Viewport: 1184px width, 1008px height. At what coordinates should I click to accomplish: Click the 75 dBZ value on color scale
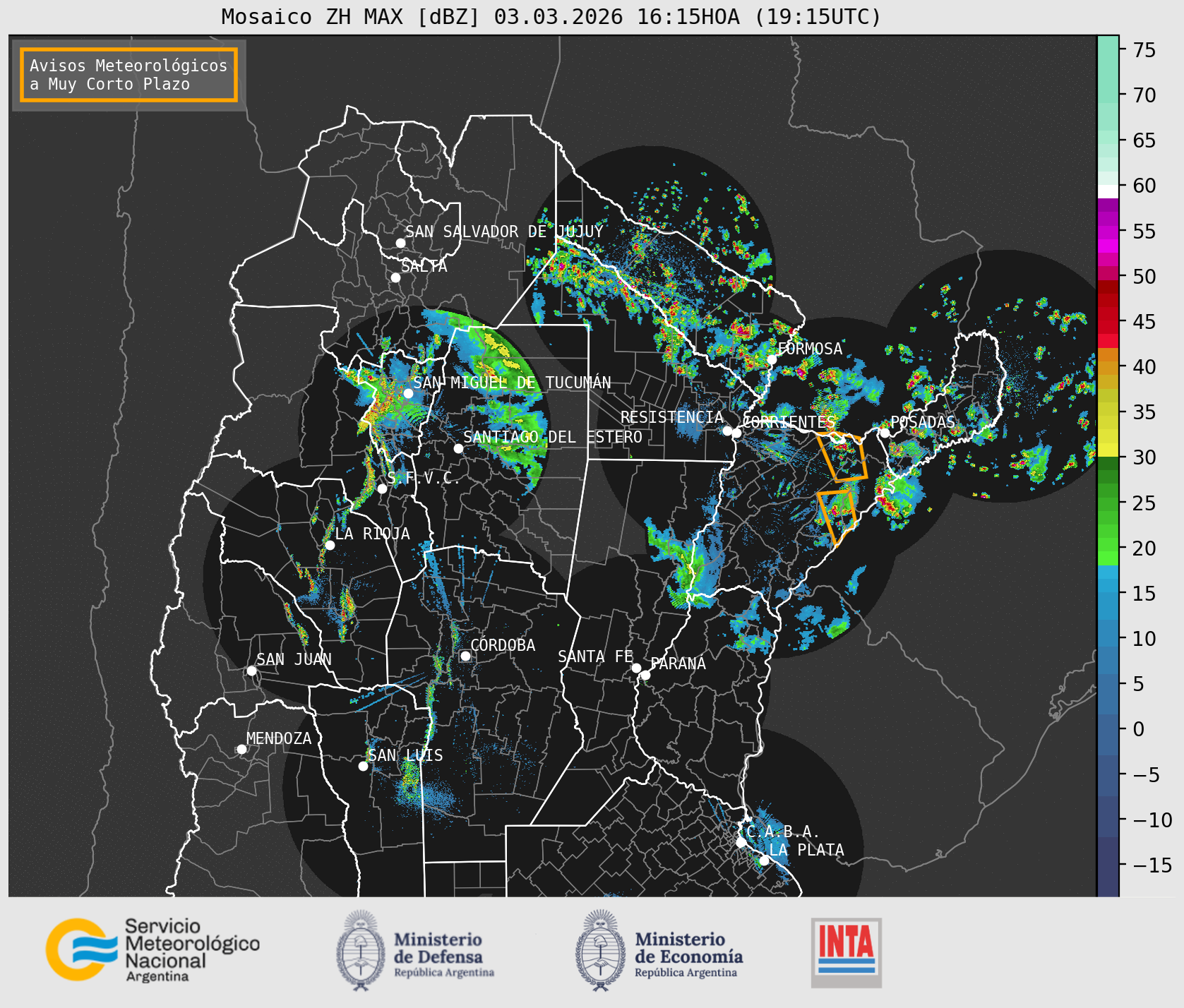(x=1144, y=50)
